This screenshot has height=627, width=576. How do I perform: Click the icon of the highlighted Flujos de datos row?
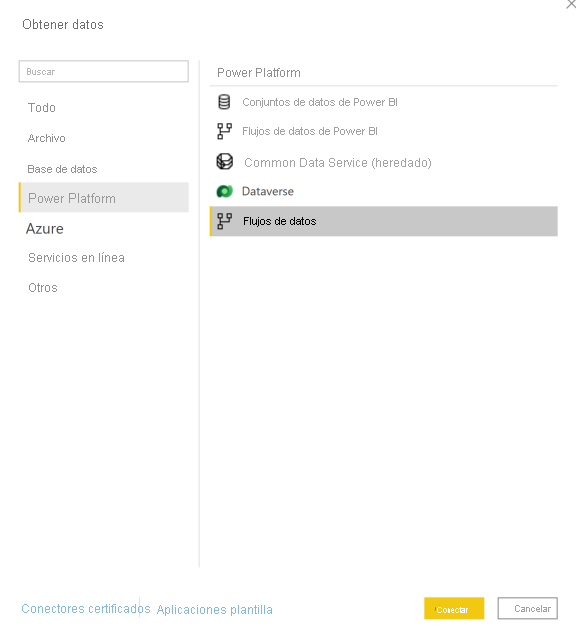point(224,221)
